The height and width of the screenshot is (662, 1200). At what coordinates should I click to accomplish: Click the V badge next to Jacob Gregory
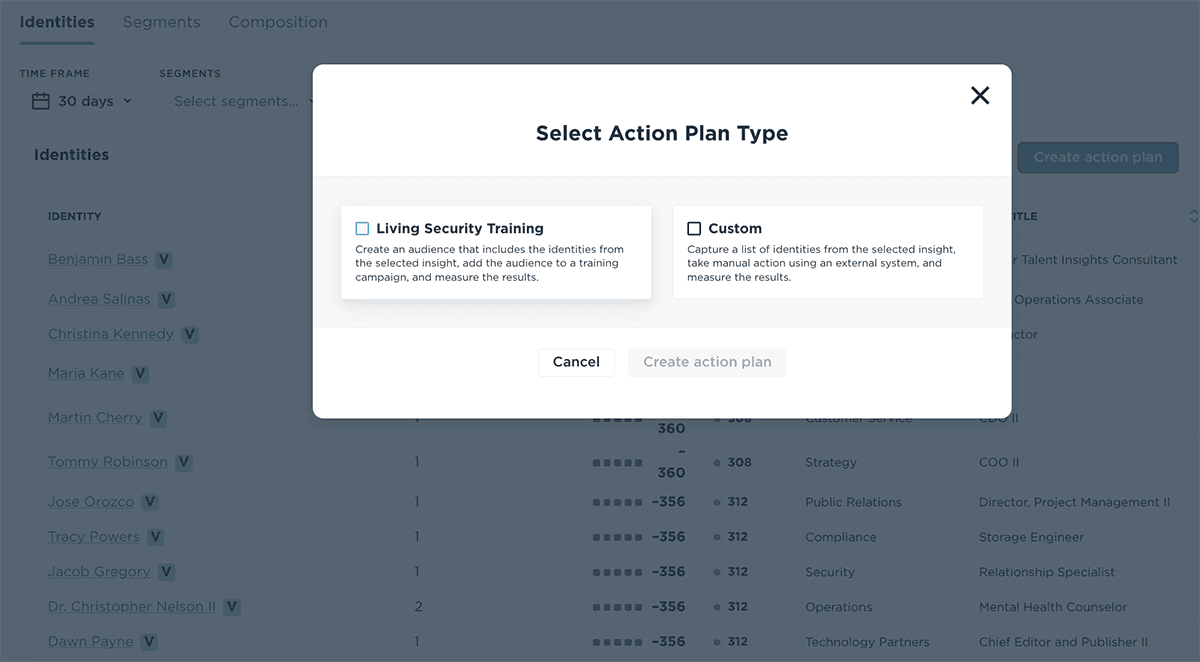click(166, 572)
